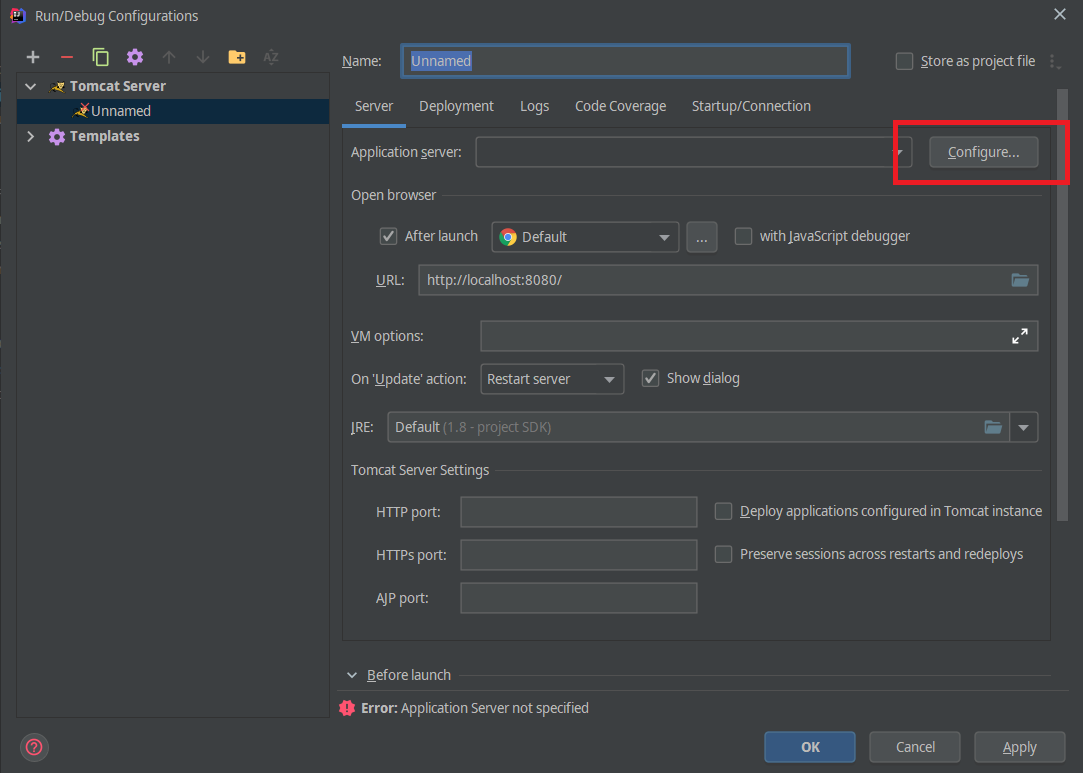Uncheck After launch checkbox
This screenshot has height=773, width=1083.
point(388,236)
